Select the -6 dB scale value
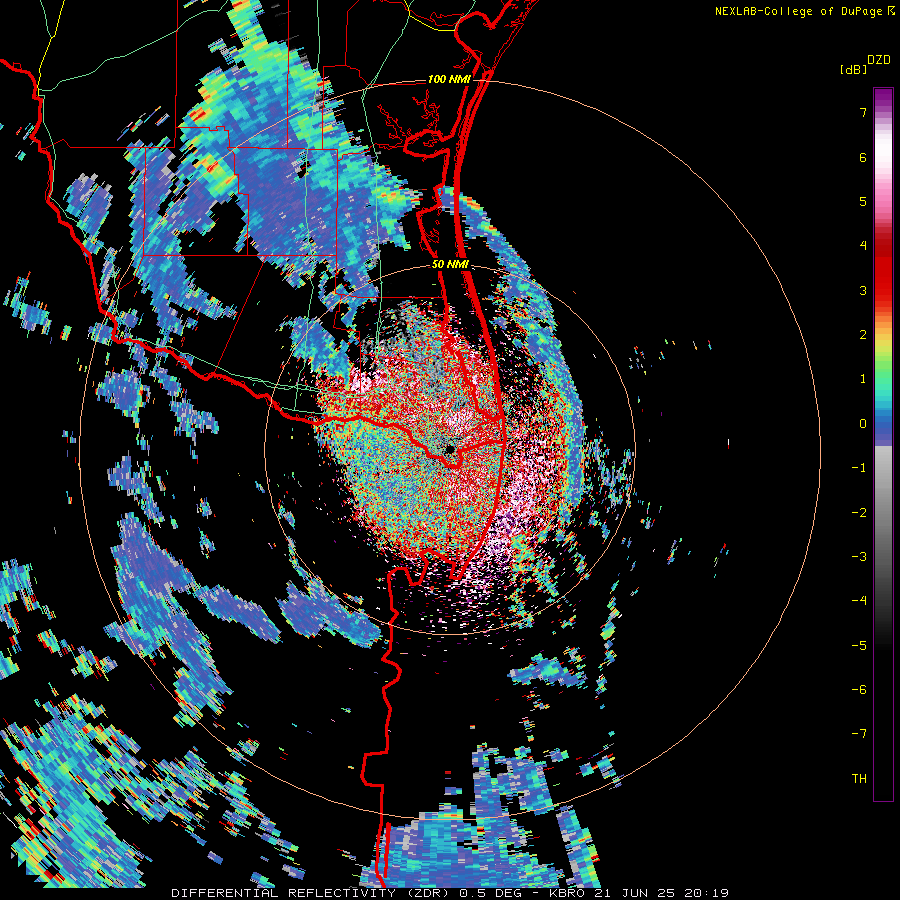 point(859,690)
